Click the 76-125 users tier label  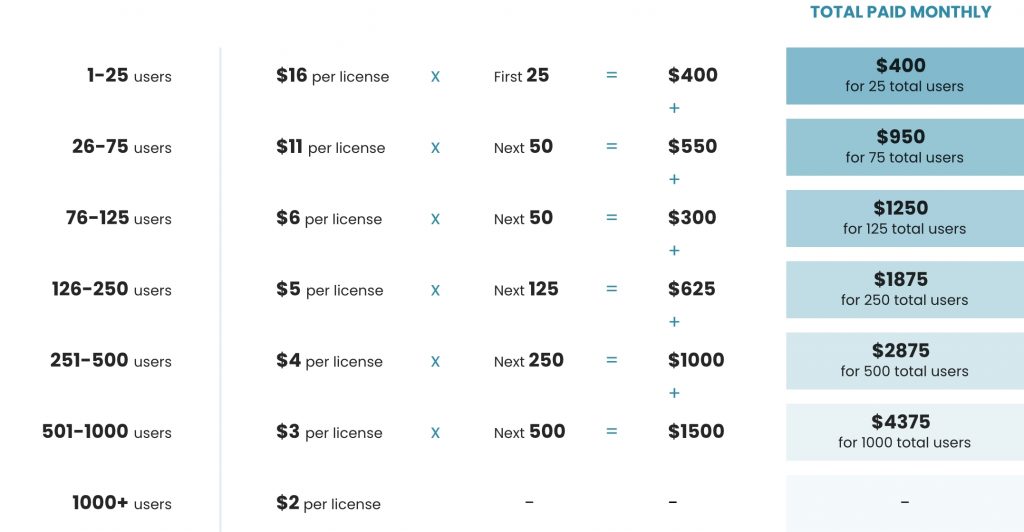[x=119, y=218]
